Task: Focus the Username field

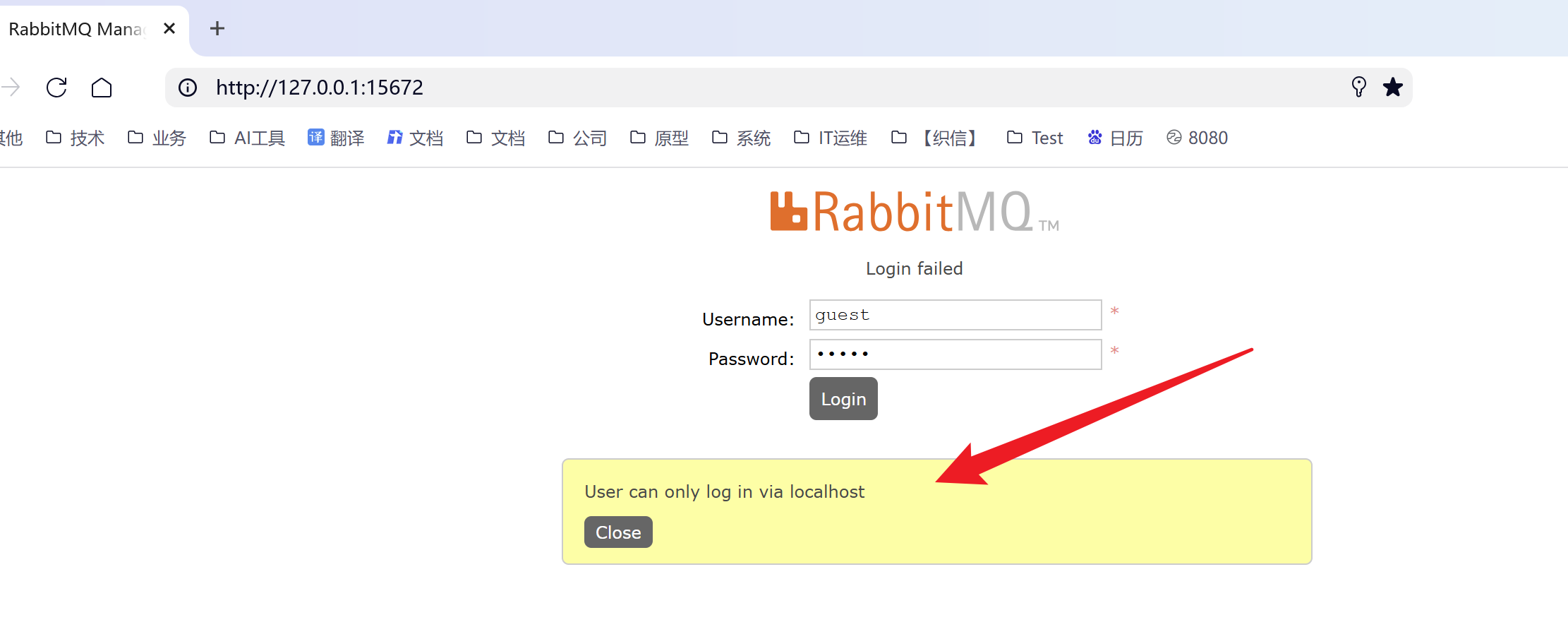Action: click(x=955, y=315)
